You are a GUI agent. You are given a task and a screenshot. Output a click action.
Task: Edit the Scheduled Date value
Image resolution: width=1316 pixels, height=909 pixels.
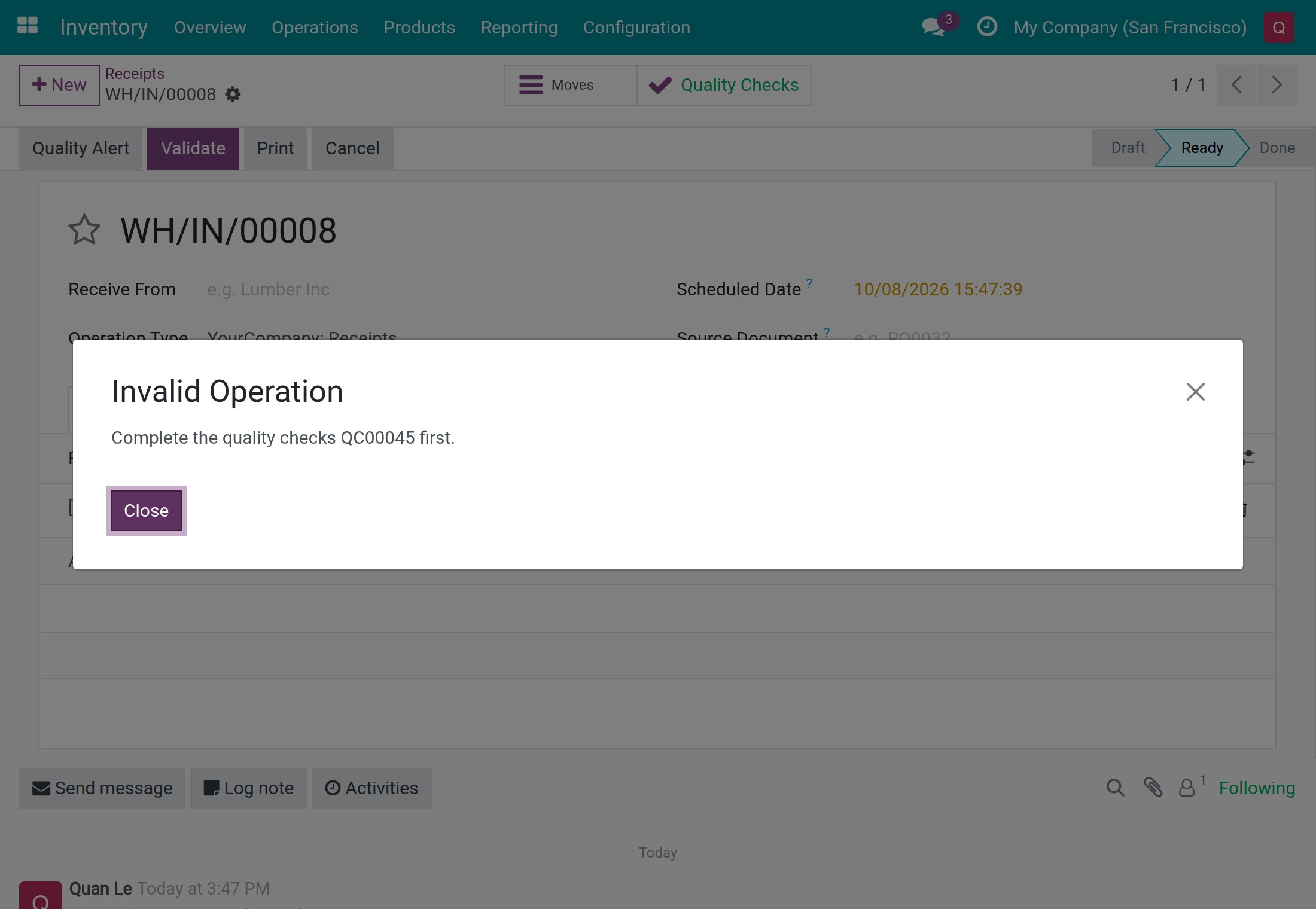pos(938,289)
